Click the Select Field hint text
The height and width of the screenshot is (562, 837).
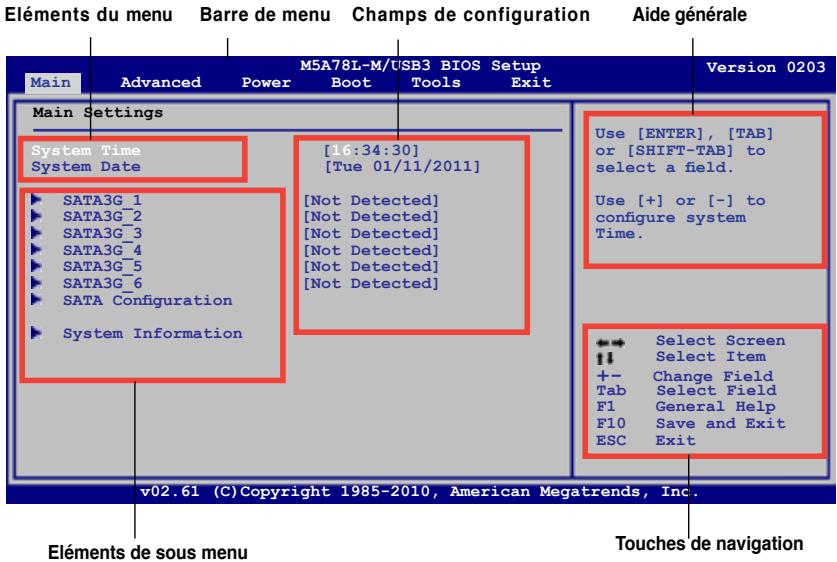pyautogui.click(x=716, y=390)
